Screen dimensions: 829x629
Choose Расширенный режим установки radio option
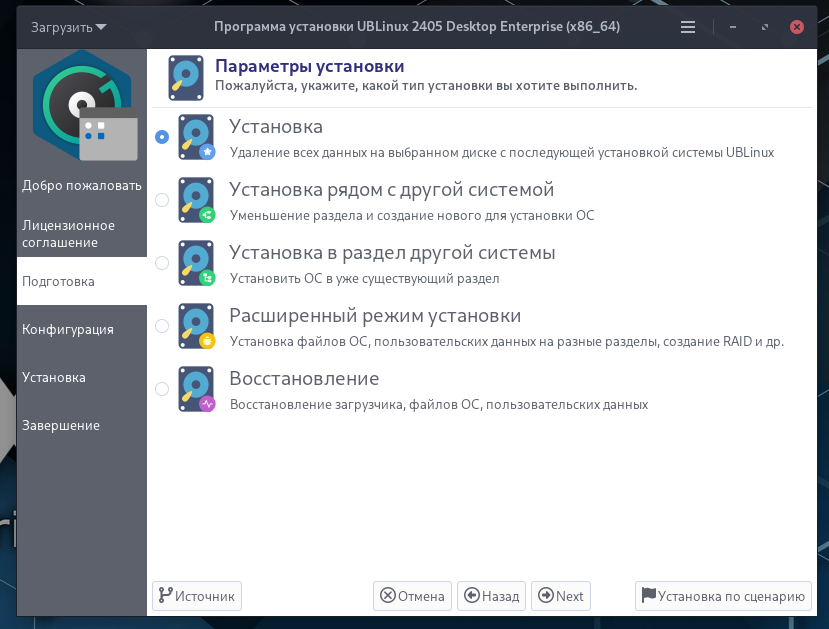[162, 326]
